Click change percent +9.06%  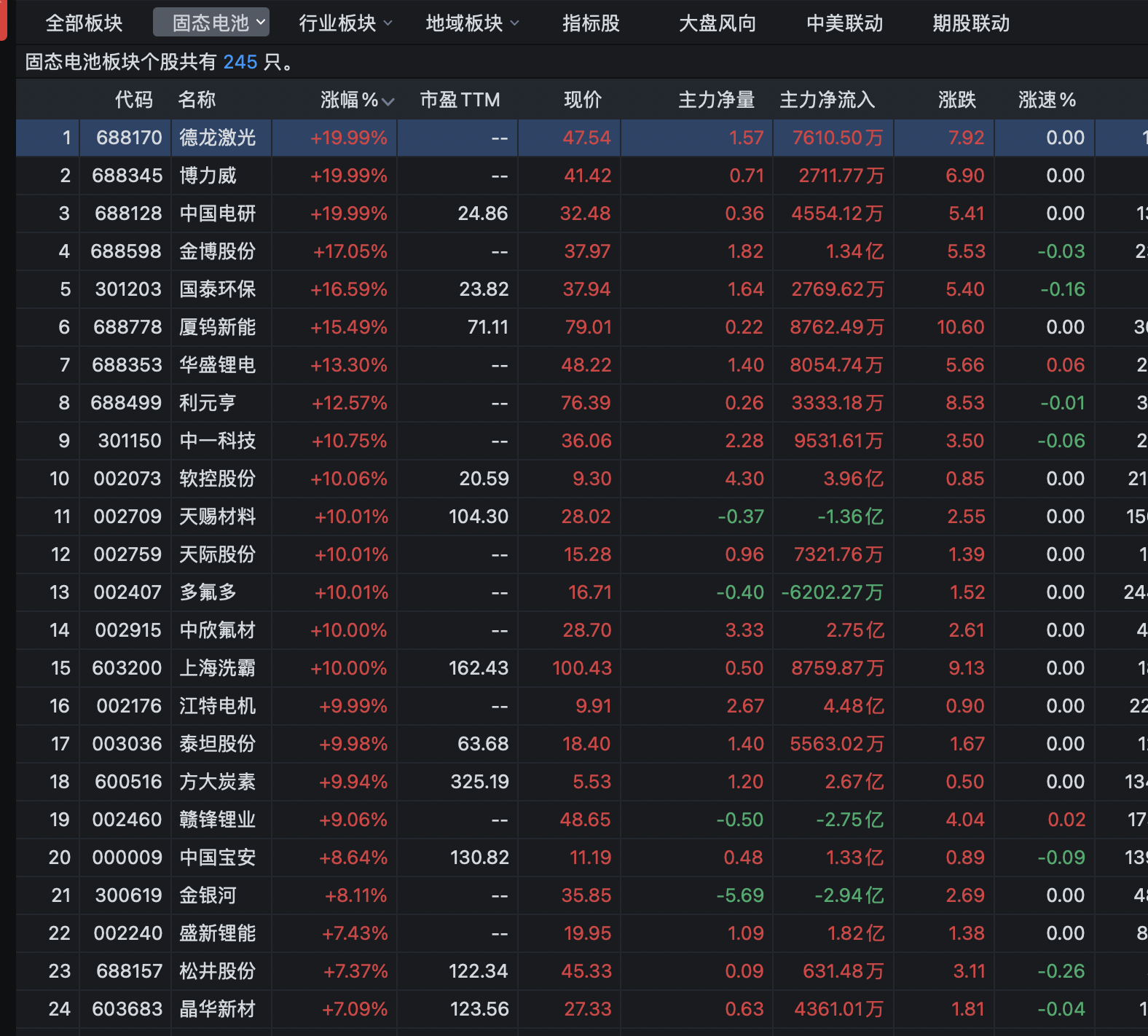353,820
